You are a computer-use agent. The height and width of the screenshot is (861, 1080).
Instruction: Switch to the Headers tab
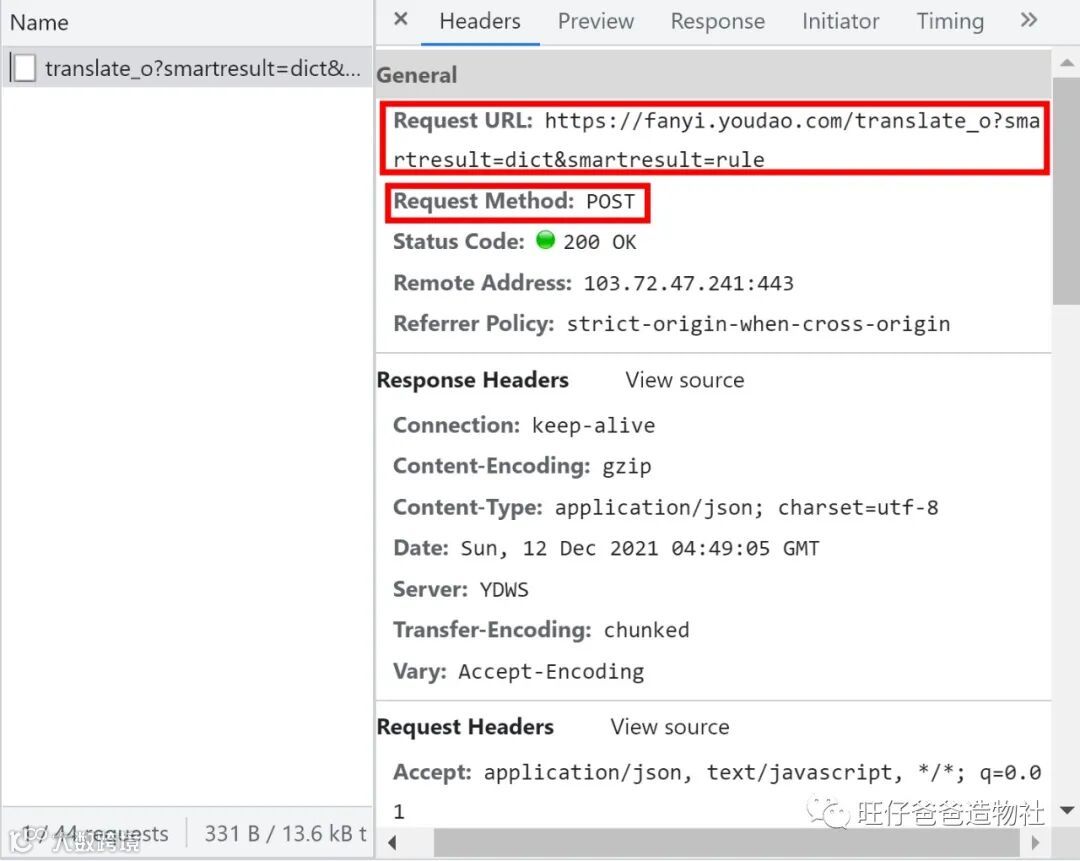[x=480, y=21]
